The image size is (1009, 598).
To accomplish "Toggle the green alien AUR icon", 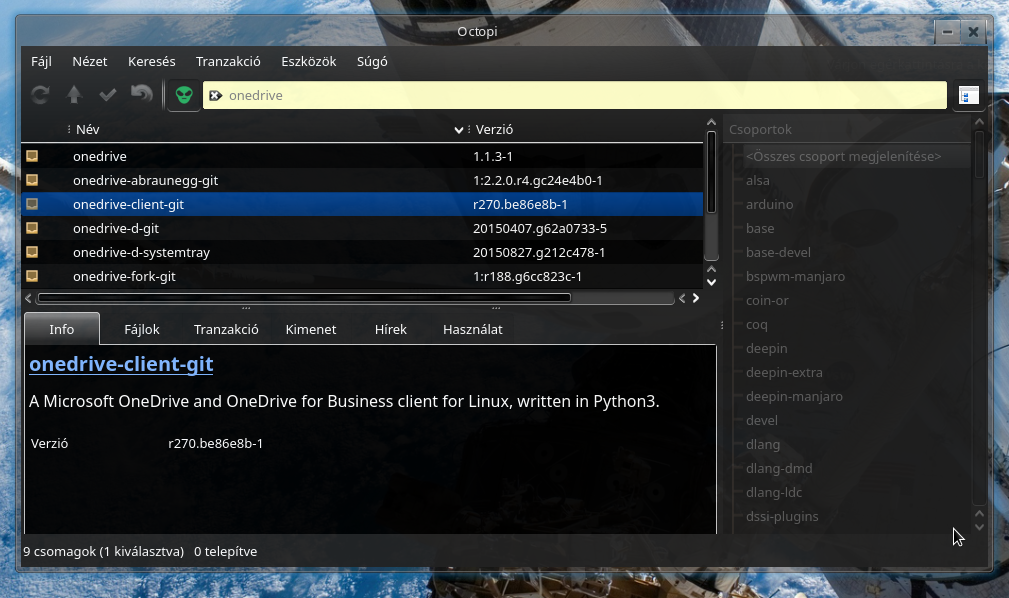I will click(x=184, y=95).
